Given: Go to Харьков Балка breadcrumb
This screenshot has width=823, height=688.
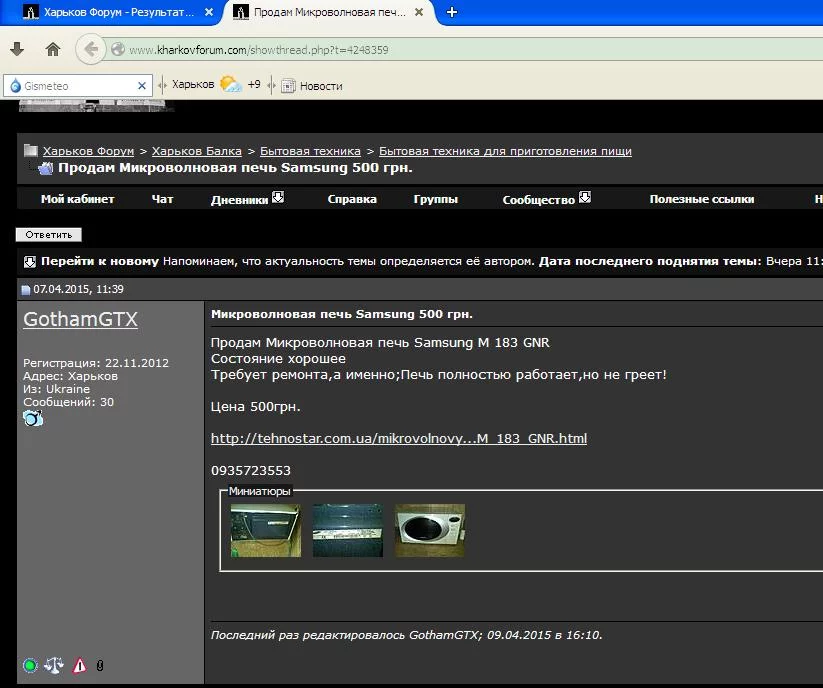Looking at the screenshot, I should tap(196, 151).
